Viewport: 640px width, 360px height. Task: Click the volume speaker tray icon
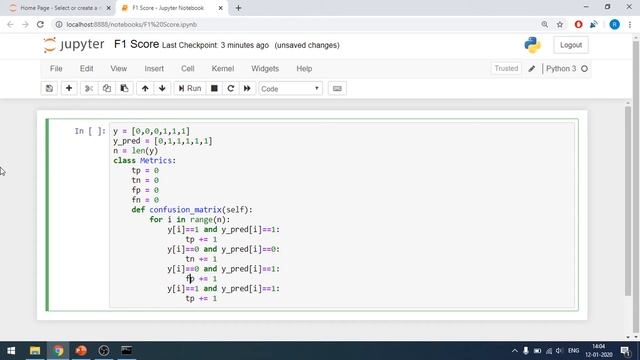click(560, 351)
